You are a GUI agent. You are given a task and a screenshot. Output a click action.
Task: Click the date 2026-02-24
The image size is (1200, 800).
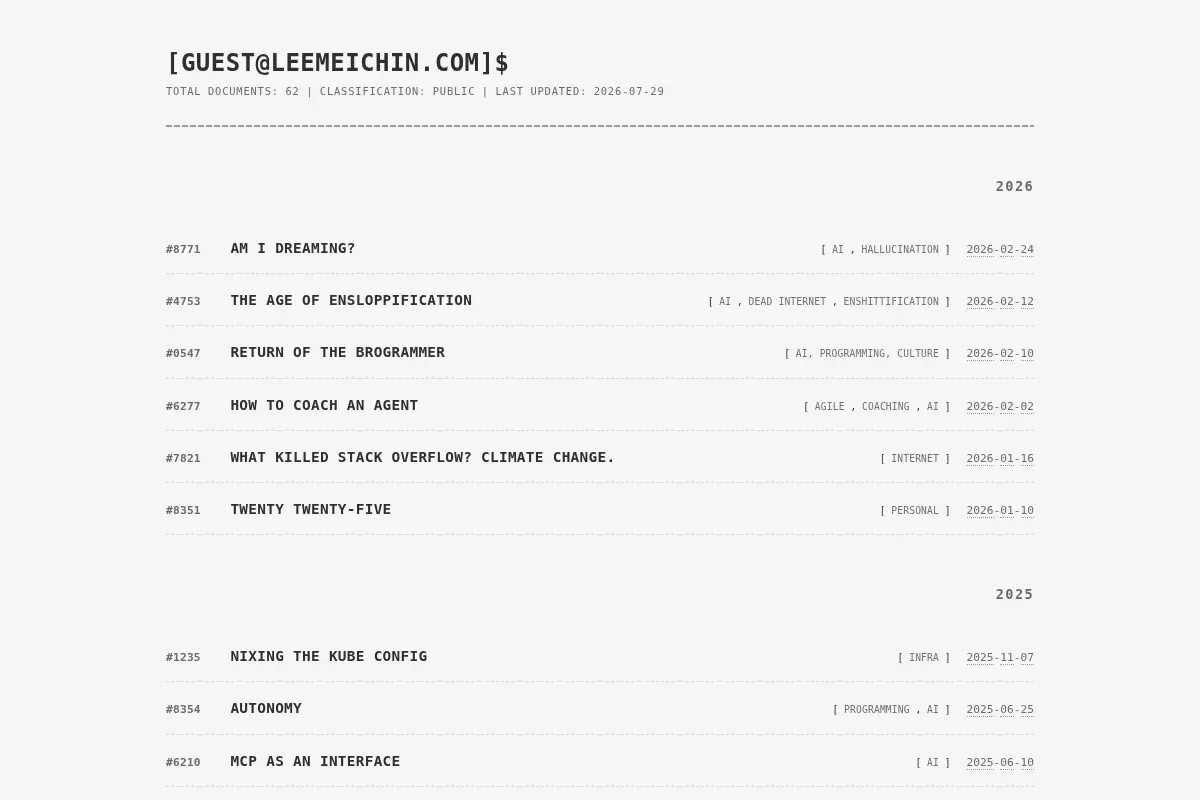click(1000, 250)
